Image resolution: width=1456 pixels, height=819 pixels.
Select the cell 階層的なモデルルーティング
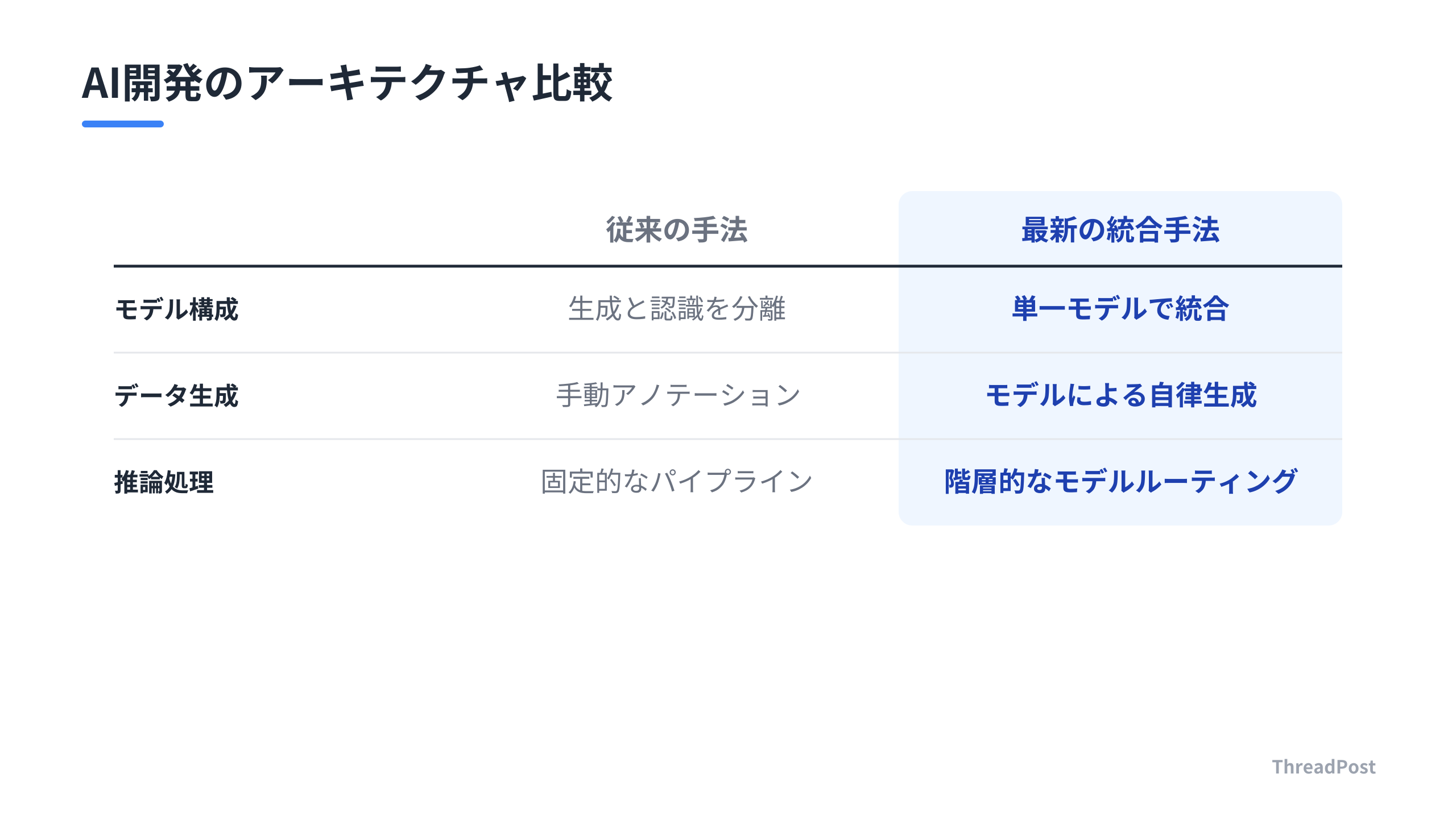point(1120,482)
